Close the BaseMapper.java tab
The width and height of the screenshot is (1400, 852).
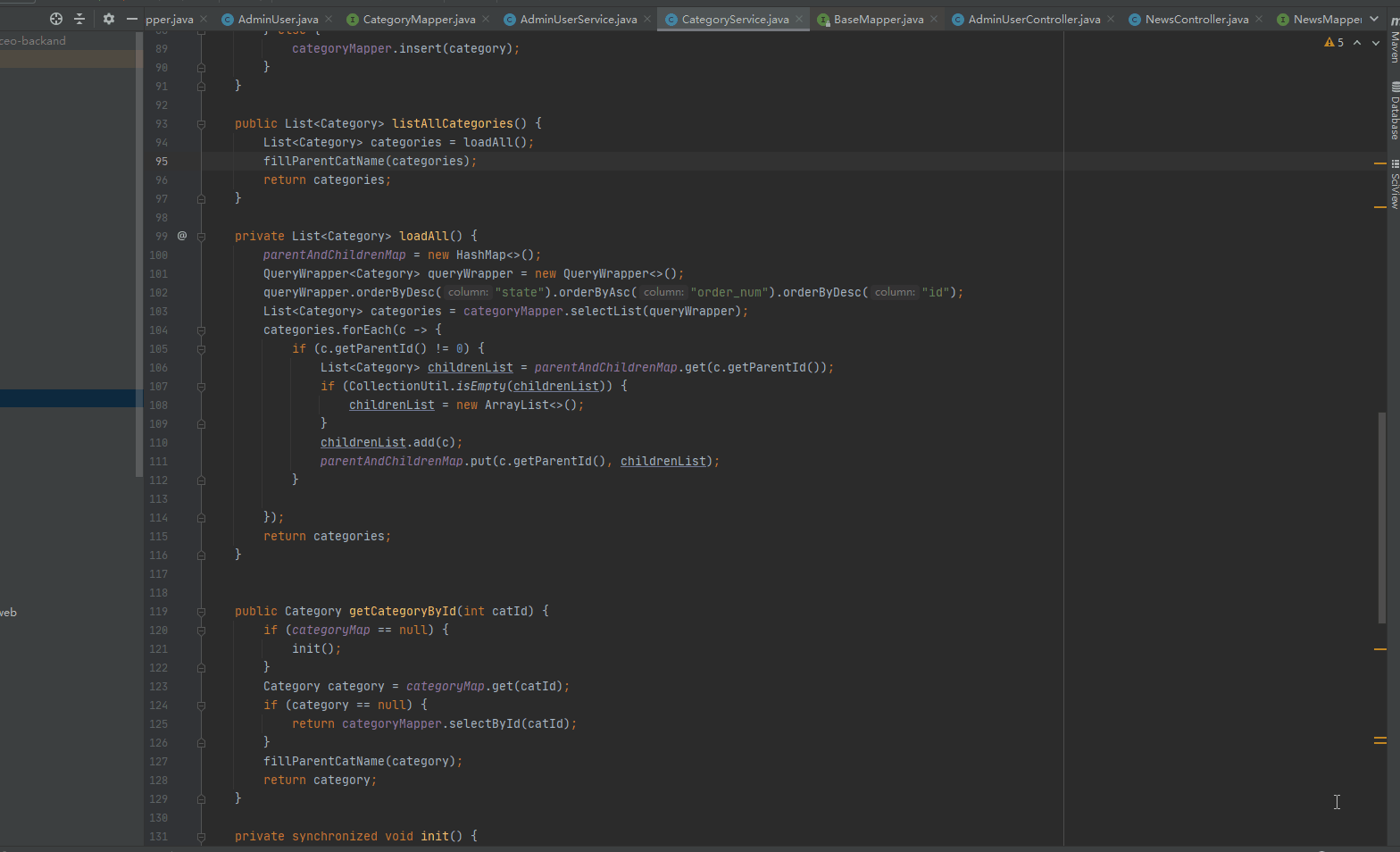[x=934, y=19]
